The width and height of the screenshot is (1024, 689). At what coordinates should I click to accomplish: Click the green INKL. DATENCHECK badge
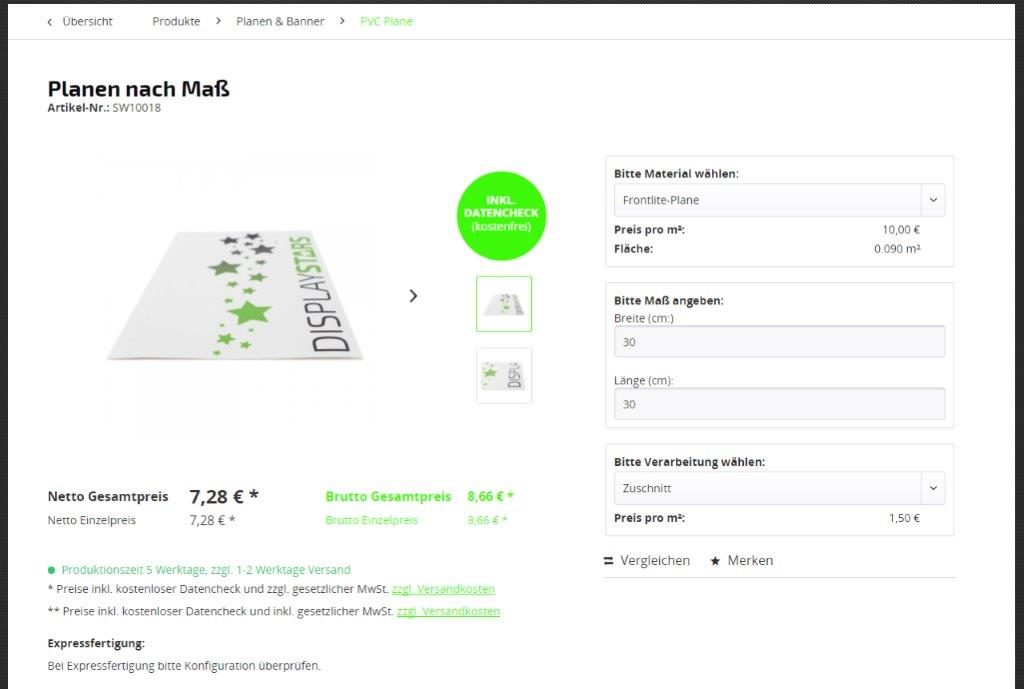click(501, 216)
